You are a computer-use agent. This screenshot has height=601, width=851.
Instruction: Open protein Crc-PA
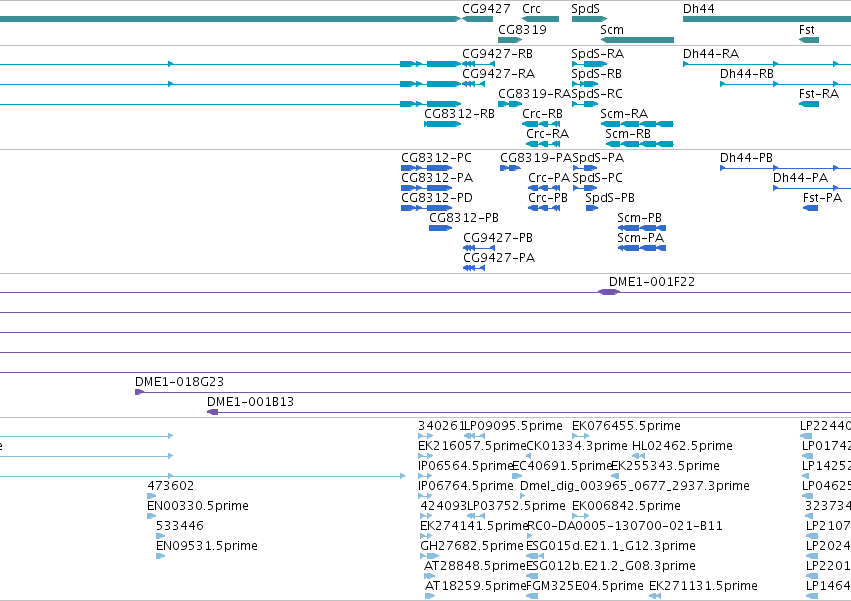tap(549, 178)
